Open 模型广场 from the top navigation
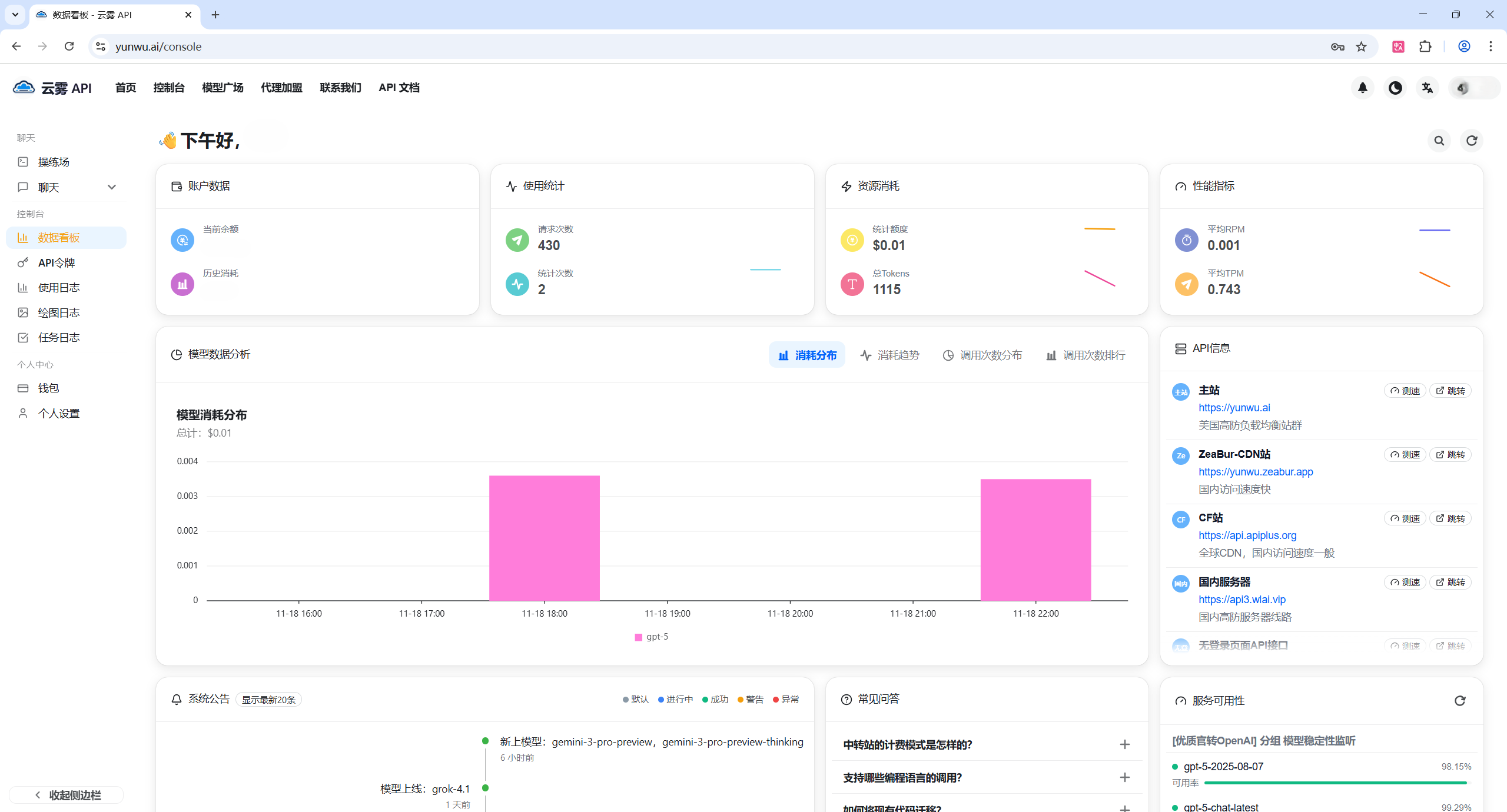The image size is (1507, 812). tap(222, 87)
